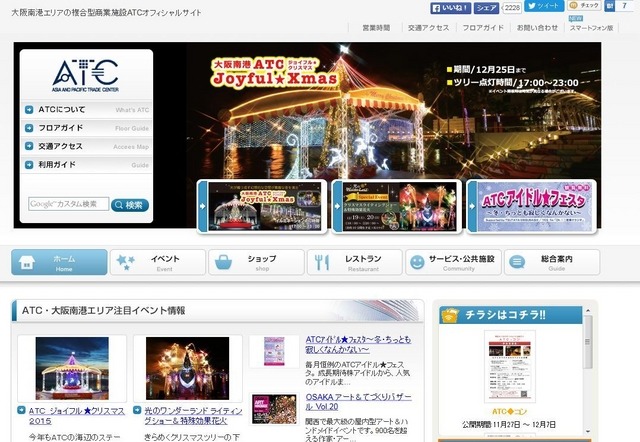Open the ATCアイドル★フェスタ banner thumbnail
This screenshot has width=640, height=442.
click(x=531, y=207)
